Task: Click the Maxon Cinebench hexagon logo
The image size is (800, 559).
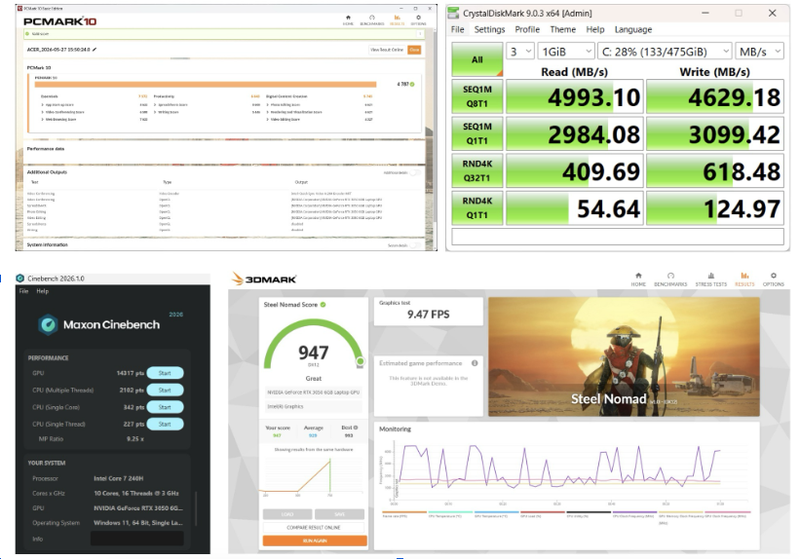Action: pyautogui.click(x=48, y=324)
